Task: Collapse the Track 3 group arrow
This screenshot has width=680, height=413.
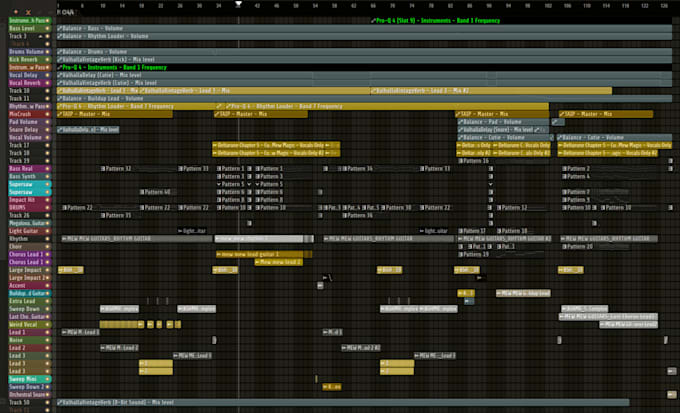Action: click(x=41, y=36)
